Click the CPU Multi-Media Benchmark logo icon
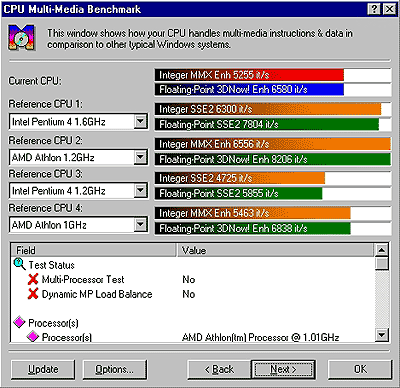This screenshot has height=388, width=400. [x=21, y=37]
